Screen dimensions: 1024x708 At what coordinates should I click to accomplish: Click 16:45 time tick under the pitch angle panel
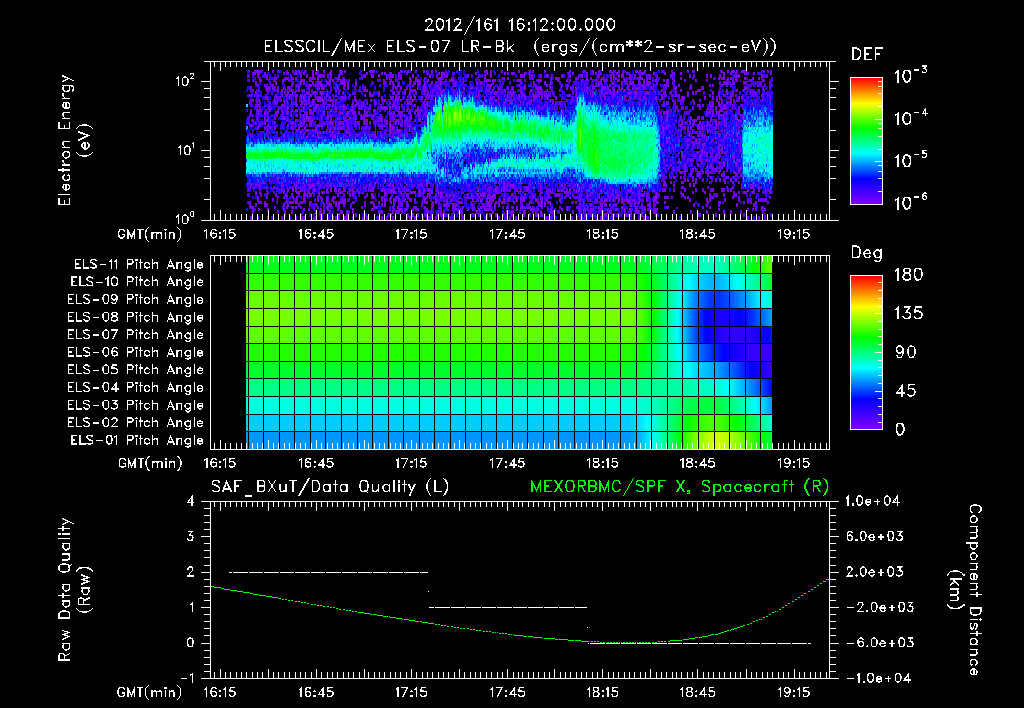click(x=315, y=463)
